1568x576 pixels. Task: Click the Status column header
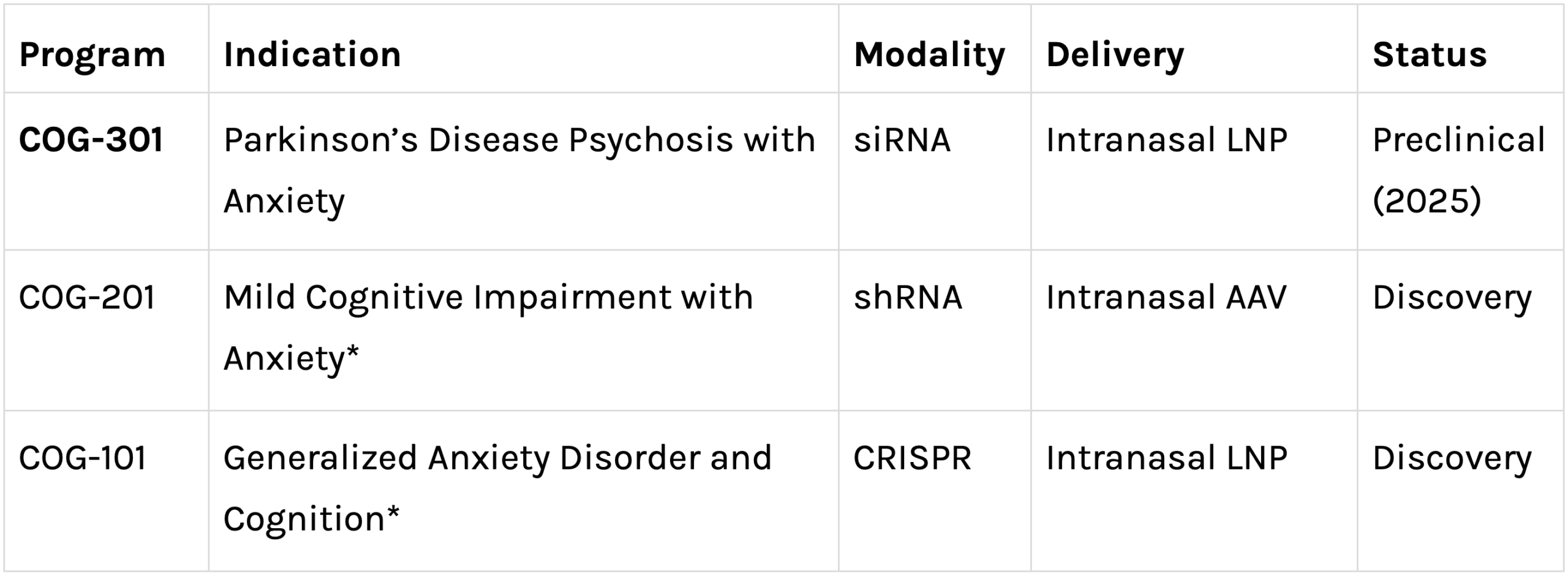click(x=1461, y=49)
